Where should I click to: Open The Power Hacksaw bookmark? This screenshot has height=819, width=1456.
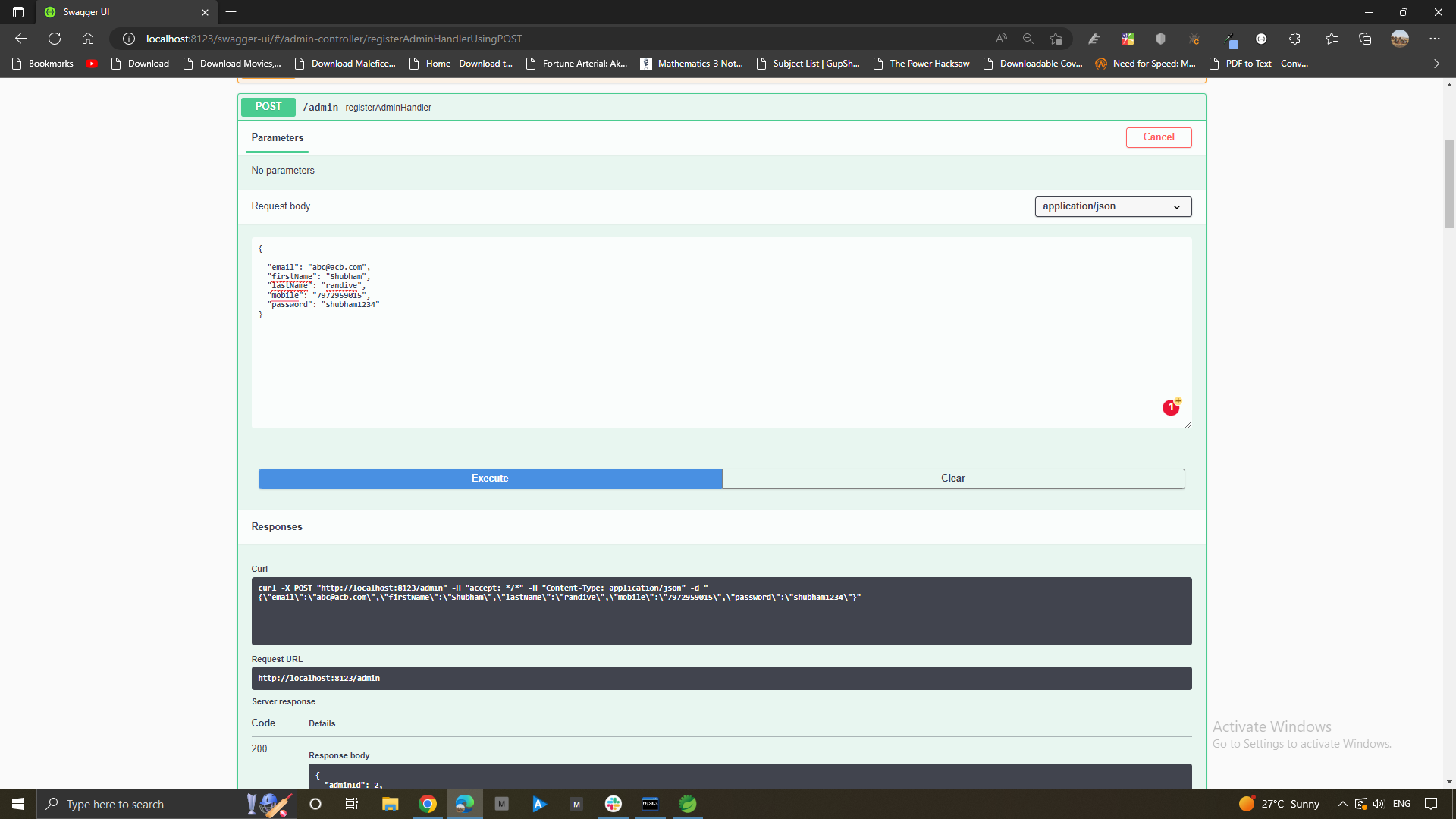[928, 64]
